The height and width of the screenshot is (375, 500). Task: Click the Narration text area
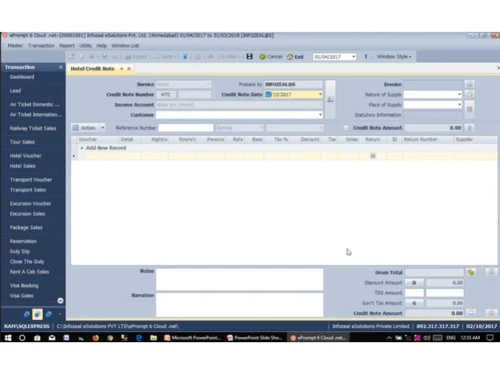[x=239, y=305]
